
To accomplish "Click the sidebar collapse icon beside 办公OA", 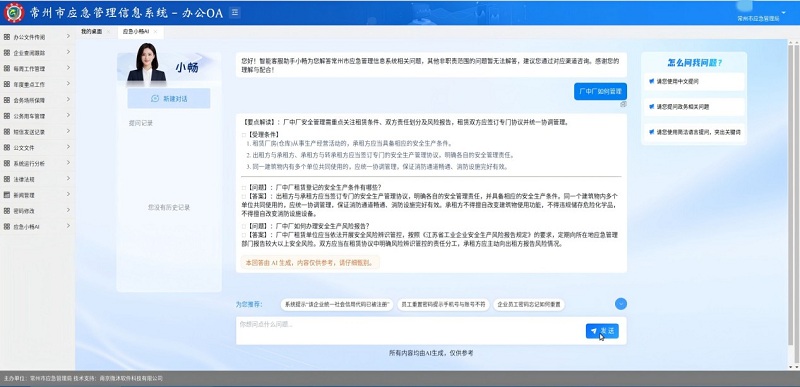I will [235, 13].
